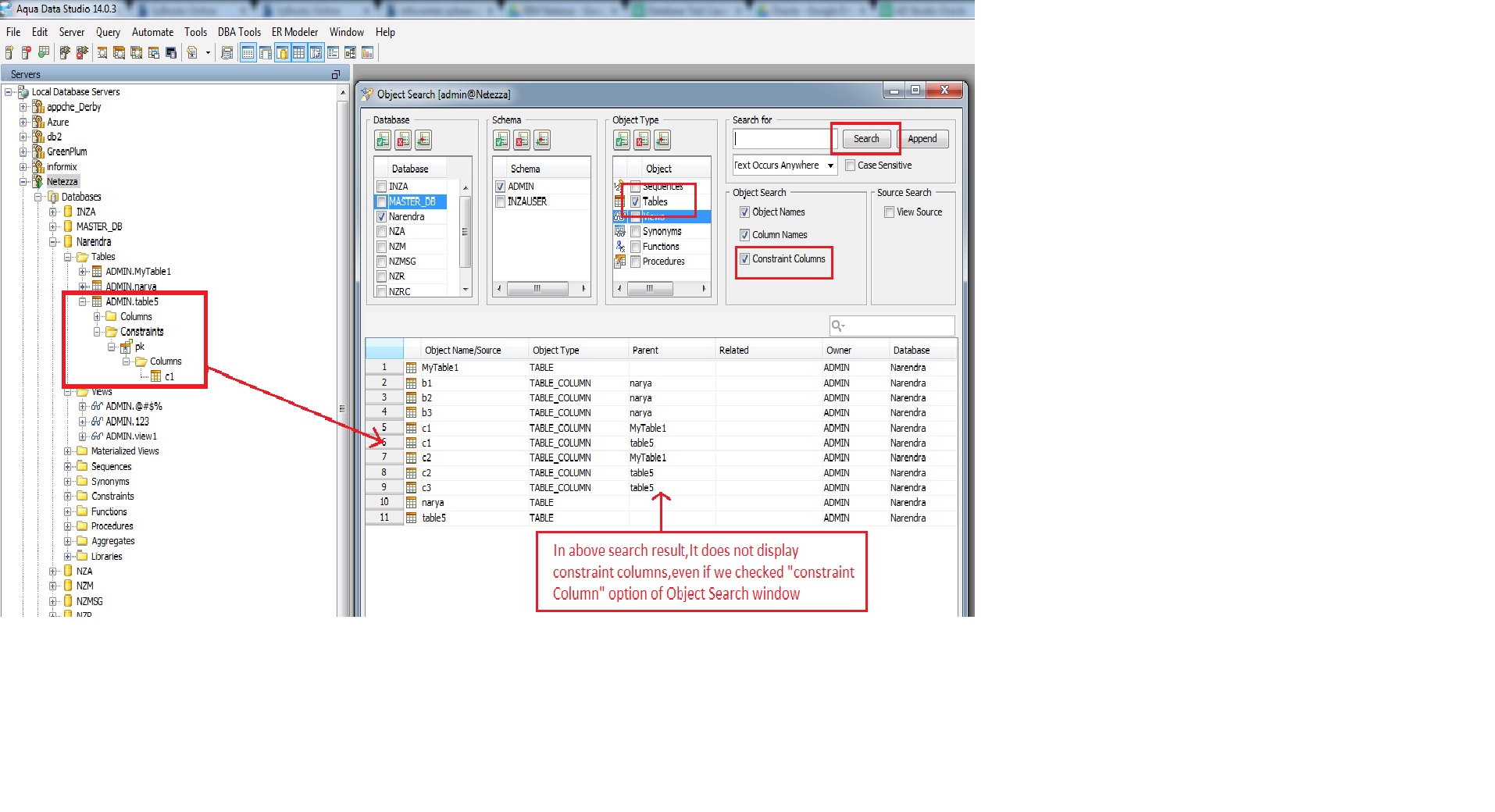The image size is (1495, 812).
Task: Click the Search button
Action: [x=866, y=139]
